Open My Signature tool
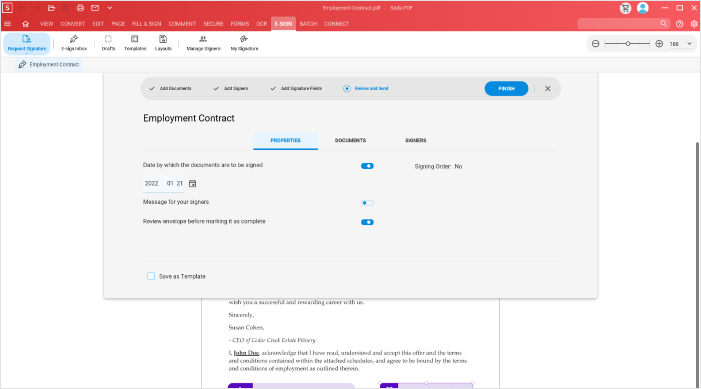 pyautogui.click(x=244, y=43)
